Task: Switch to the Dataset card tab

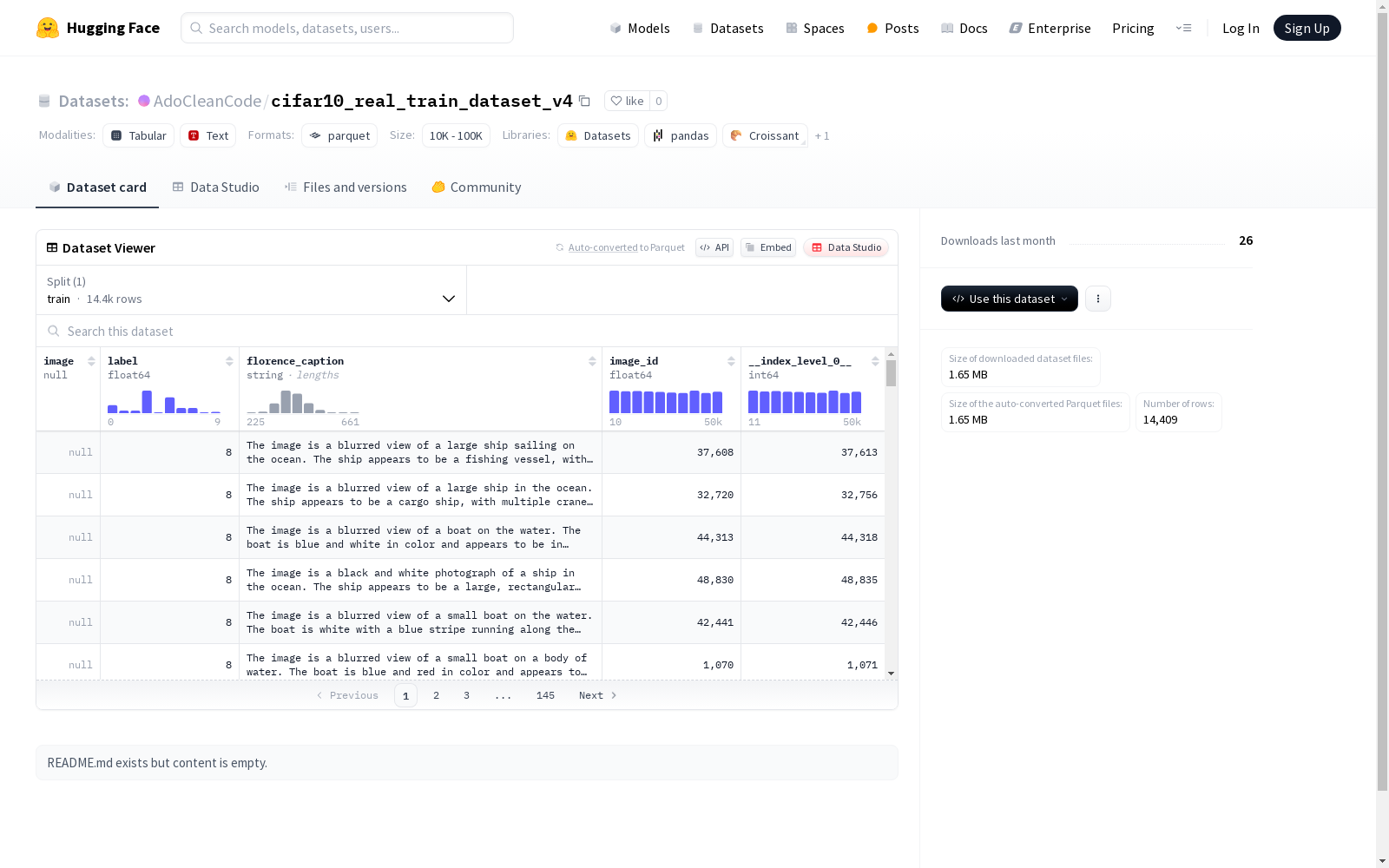Action: click(x=97, y=187)
